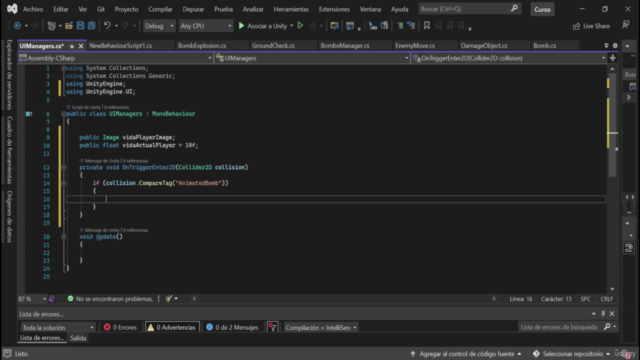
Task: Open Cuadro de herramientas side panel
Action: click(x=9, y=150)
